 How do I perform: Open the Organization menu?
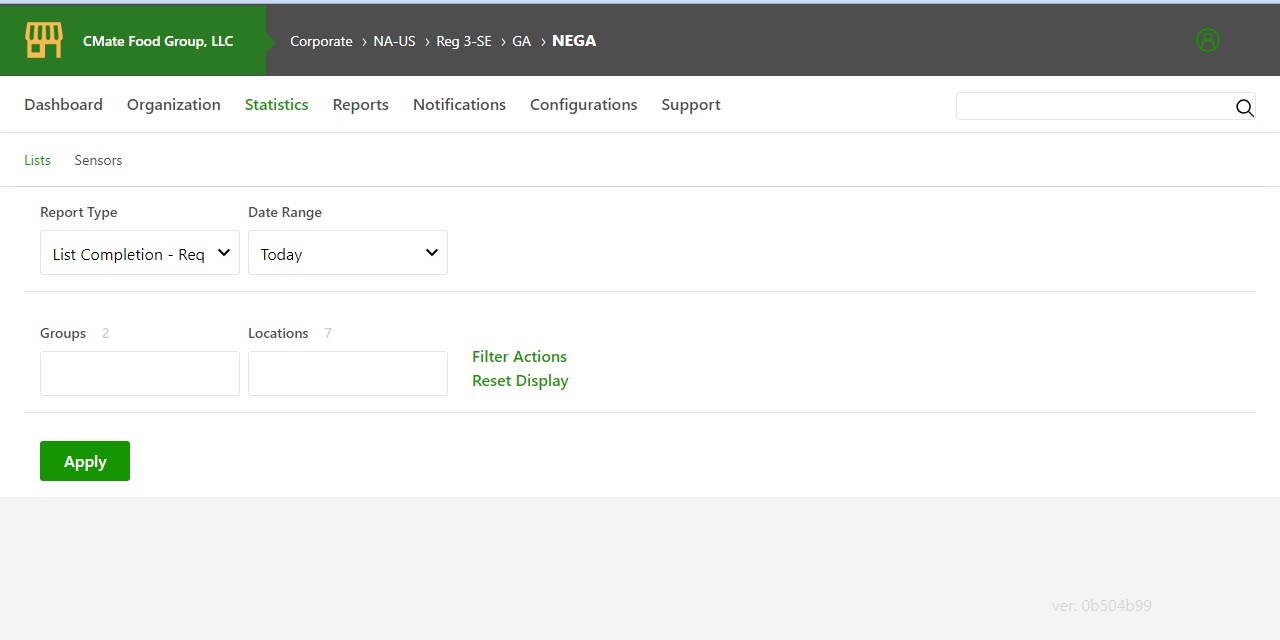click(174, 105)
